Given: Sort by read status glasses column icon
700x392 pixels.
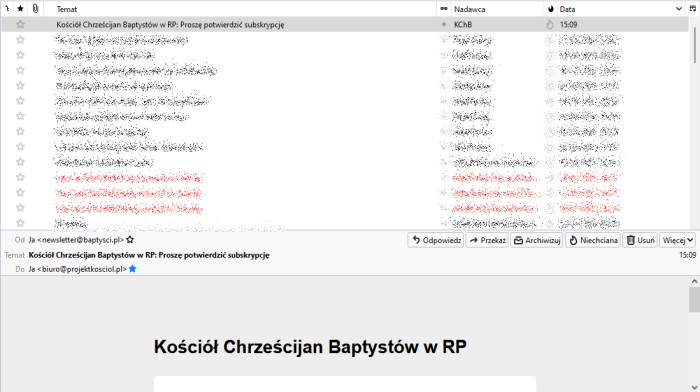Looking at the screenshot, I should coord(444,8).
